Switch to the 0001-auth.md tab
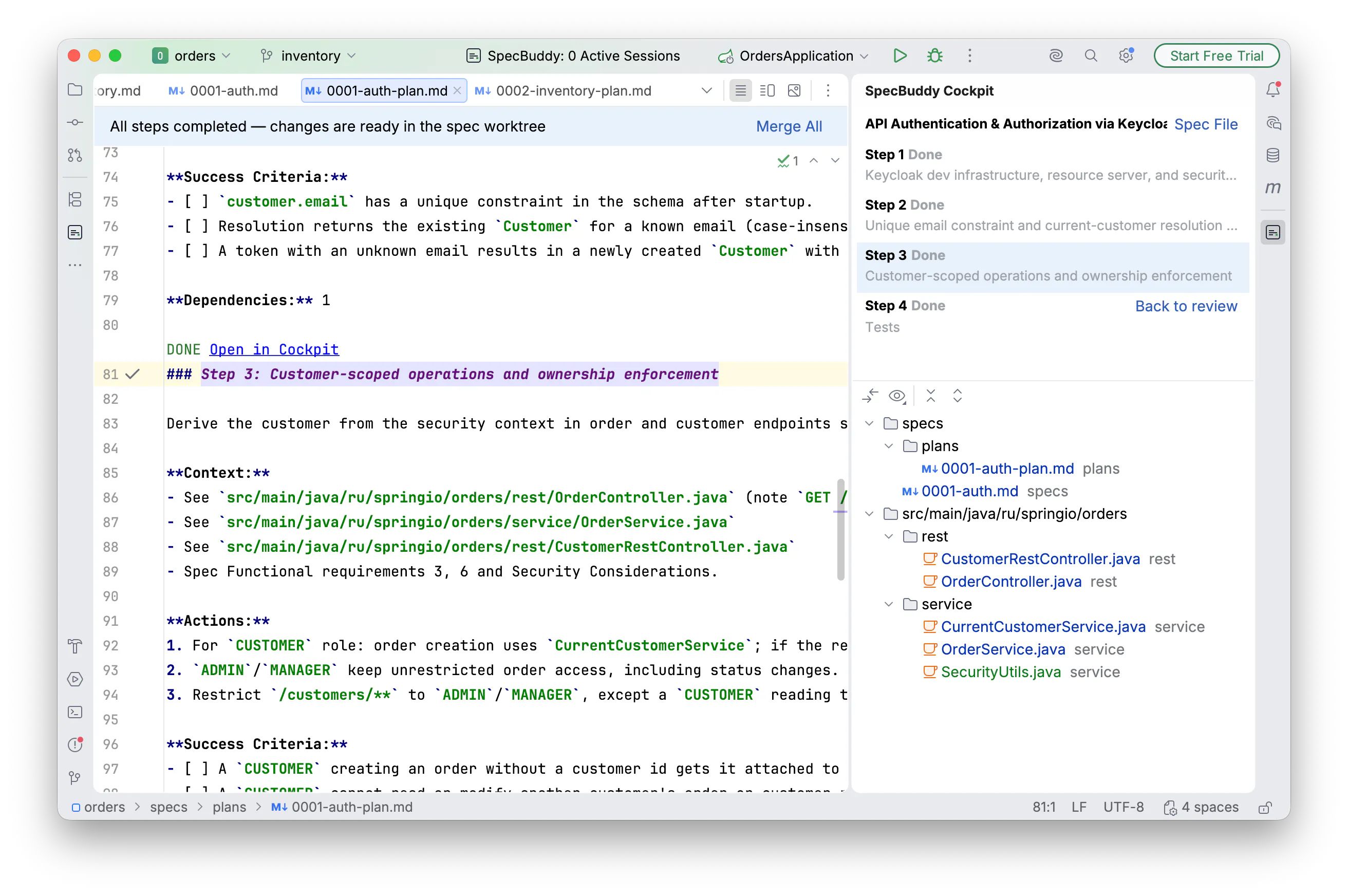Screen dimensions: 1348x896 pyautogui.click(x=223, y=90)
